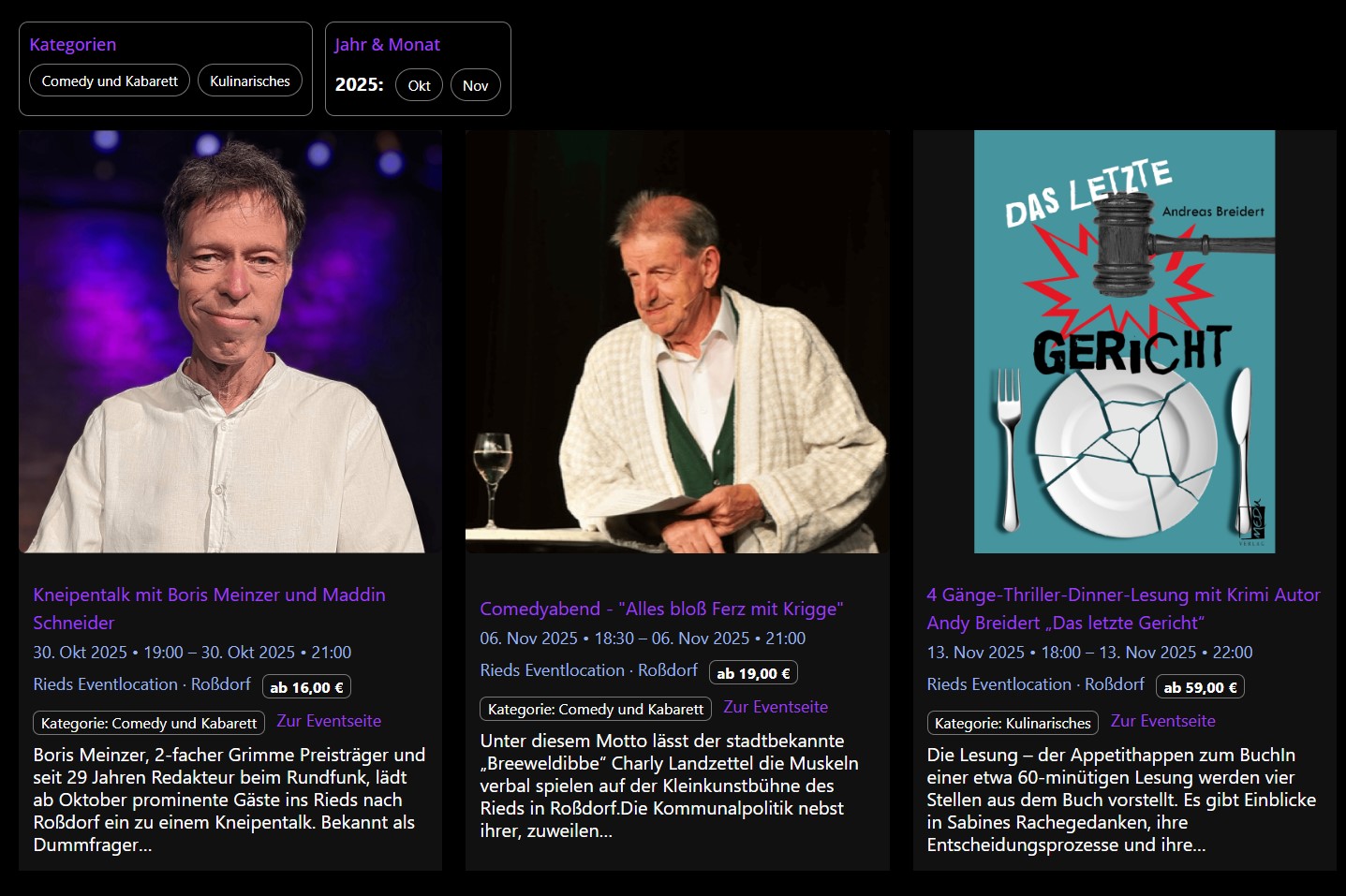Open 4 Gänge-Thriller-Dinner-Lesung title link
Screen dimensions: 1346x896
[x=1123, y=609]
